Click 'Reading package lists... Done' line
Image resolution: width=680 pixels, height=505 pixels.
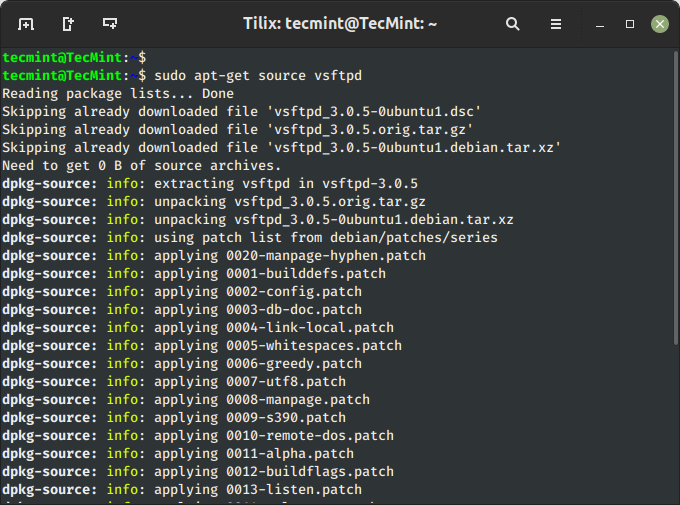coord(118,94)
